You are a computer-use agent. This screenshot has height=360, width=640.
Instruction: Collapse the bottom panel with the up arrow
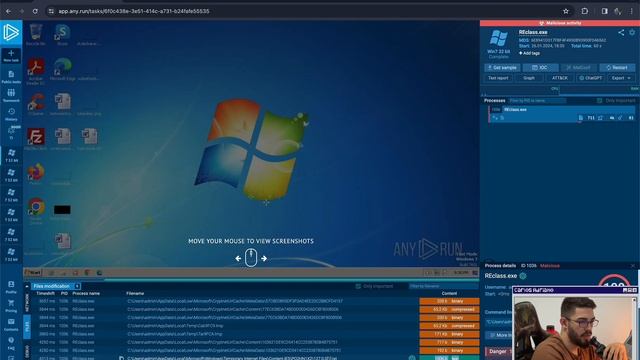click(27, 286)
